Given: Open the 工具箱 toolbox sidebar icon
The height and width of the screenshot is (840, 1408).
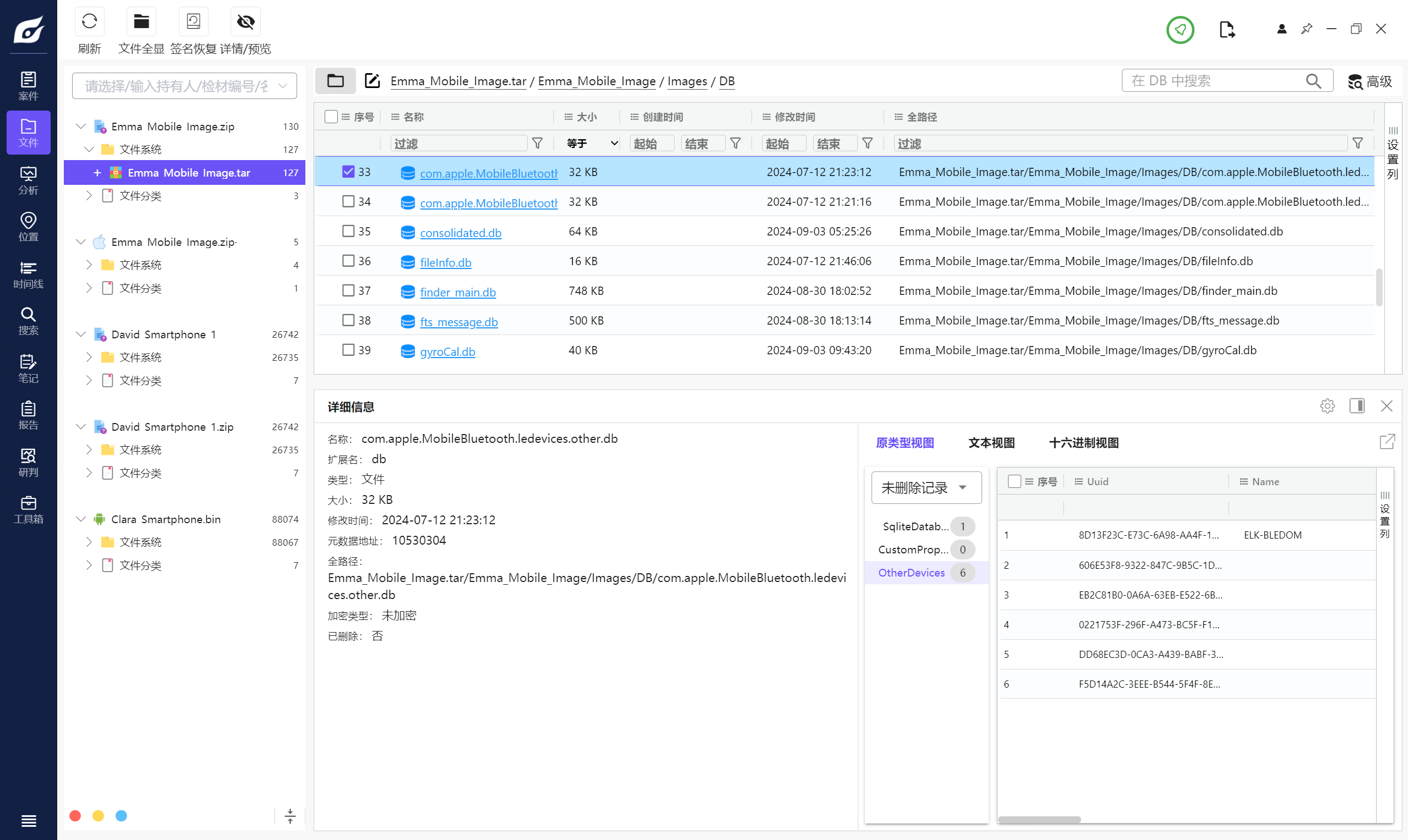Looking at the screenshot, I should tap(28, 509).
